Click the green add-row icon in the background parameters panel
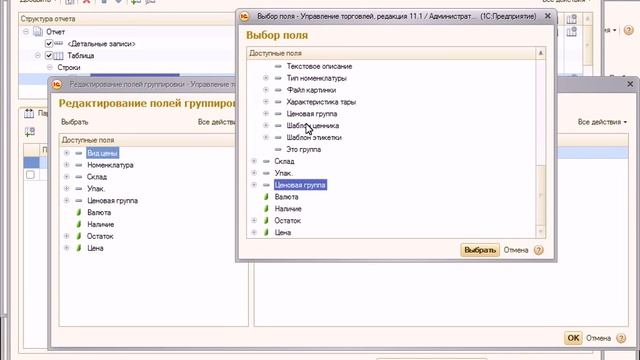This screenshot has width=640, height=360. [30, 131]
